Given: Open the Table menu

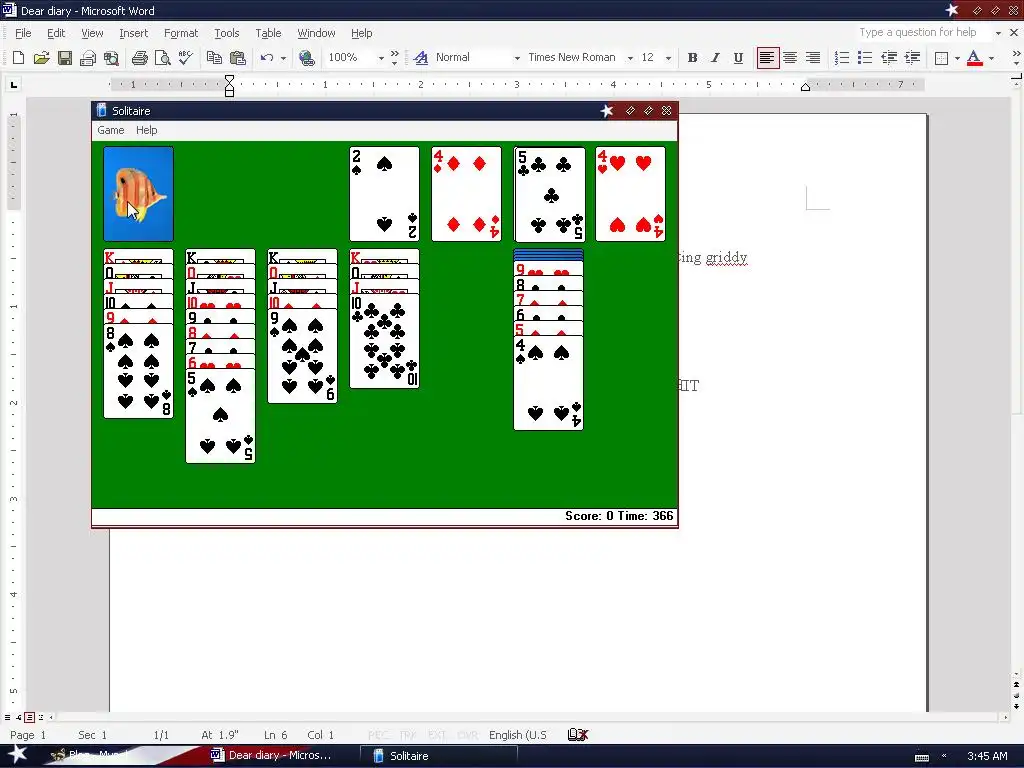Looking at the screenshot, I should 268,33.
